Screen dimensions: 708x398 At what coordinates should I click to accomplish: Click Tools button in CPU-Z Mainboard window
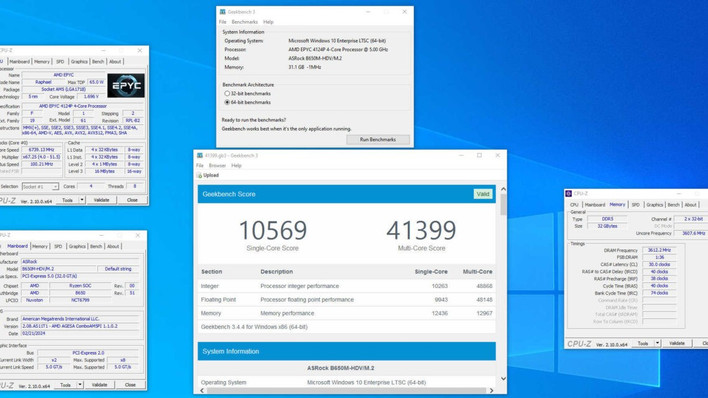click(66, 385)
